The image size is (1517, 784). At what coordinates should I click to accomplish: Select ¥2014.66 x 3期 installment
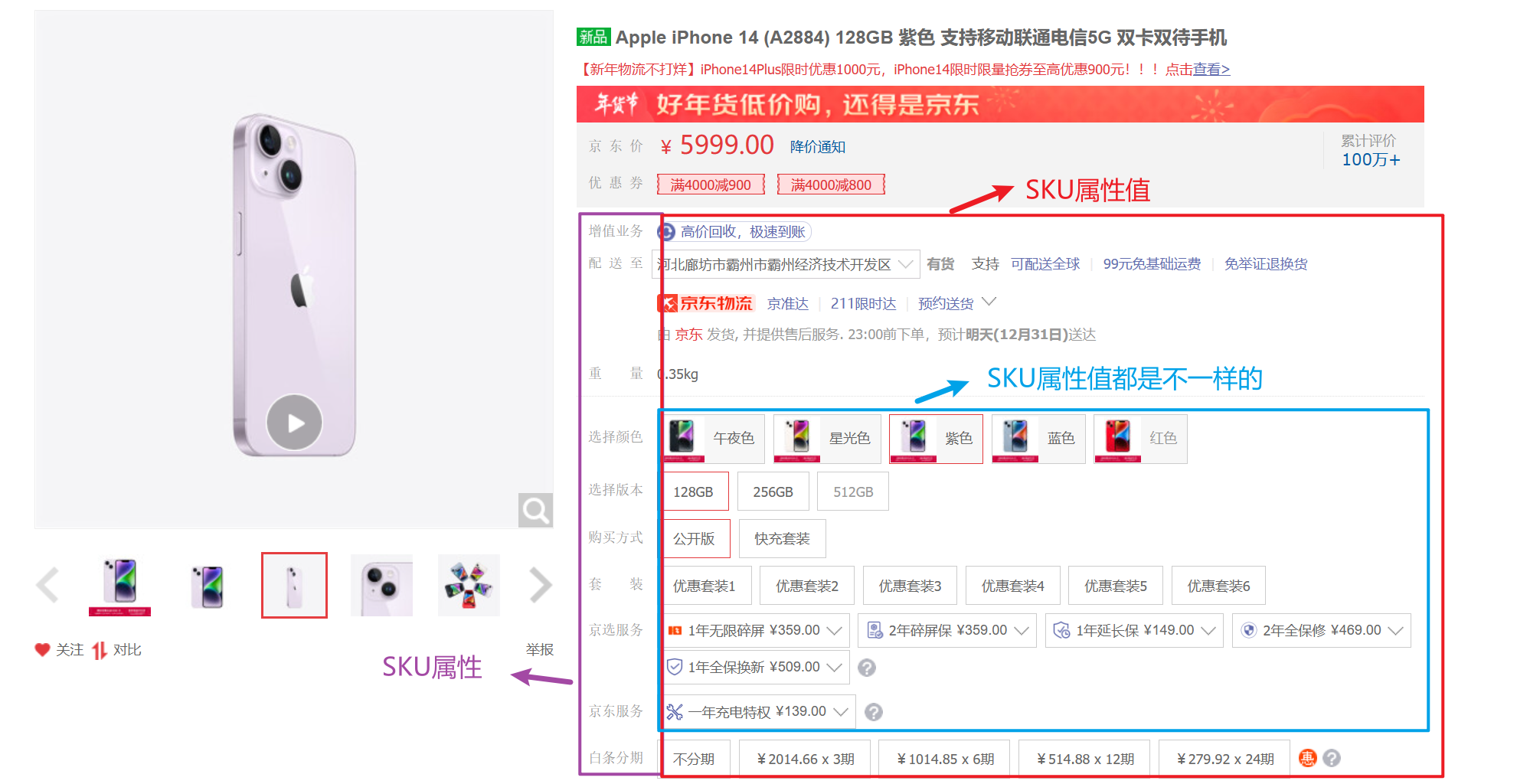point(805,759)
